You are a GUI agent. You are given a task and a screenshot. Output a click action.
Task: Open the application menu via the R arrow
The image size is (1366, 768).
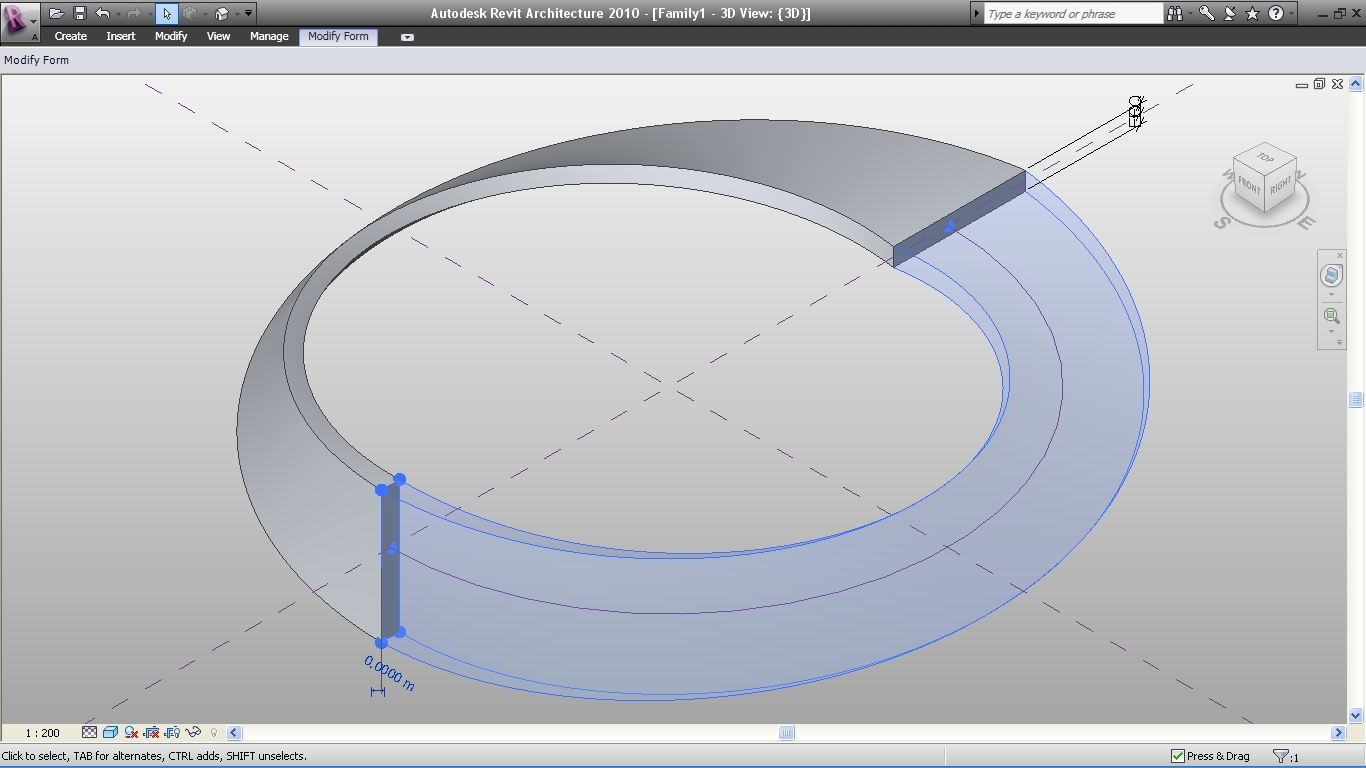tap(34, 21)
